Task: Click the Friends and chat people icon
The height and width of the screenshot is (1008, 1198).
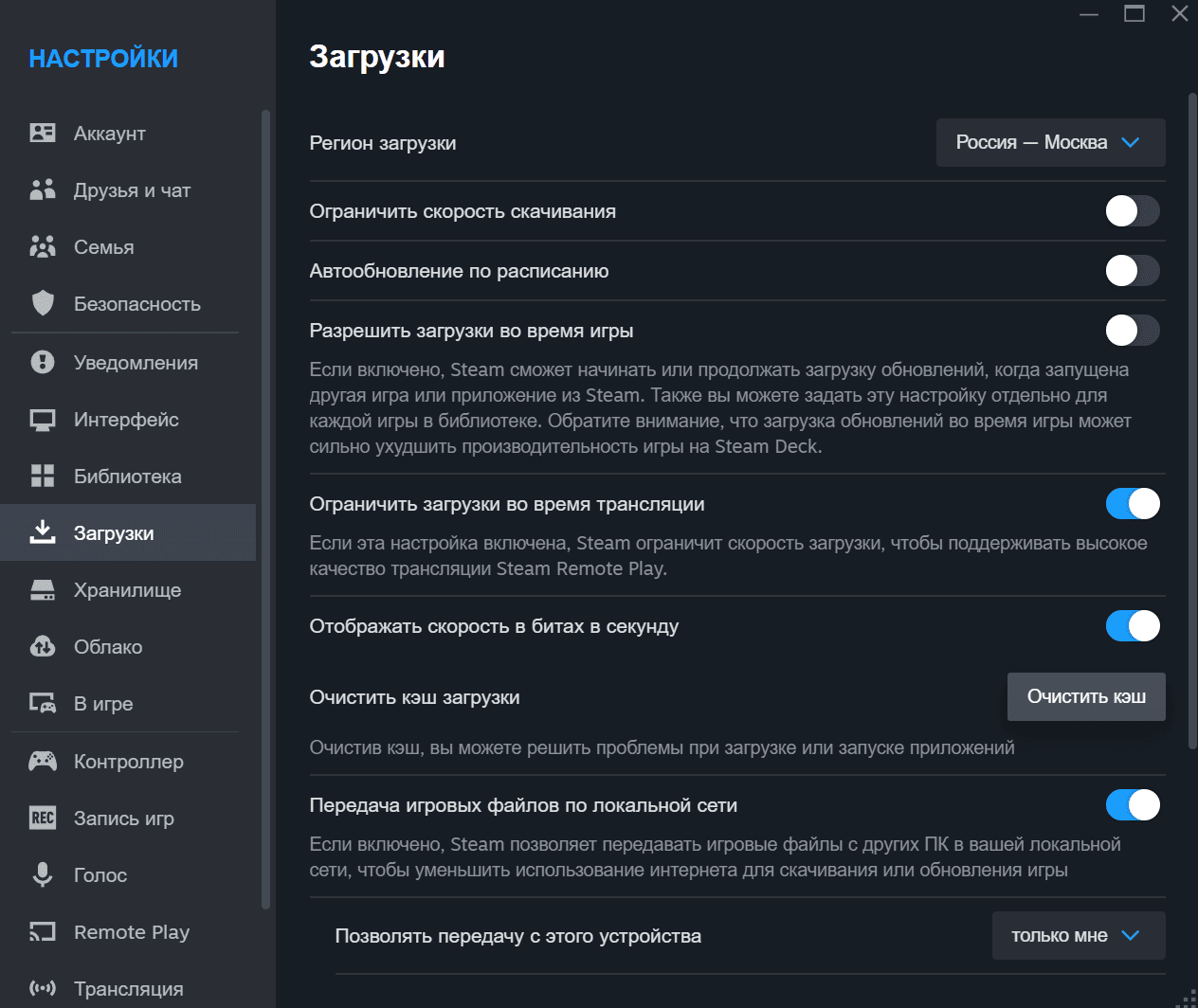Action: (x=43, y=189)
